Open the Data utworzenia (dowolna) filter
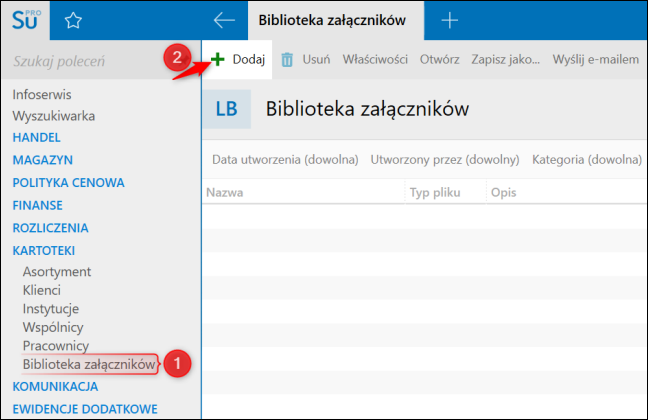Image resolution: width=648 pixels, height=420 pixels. (x=285, y=160)
